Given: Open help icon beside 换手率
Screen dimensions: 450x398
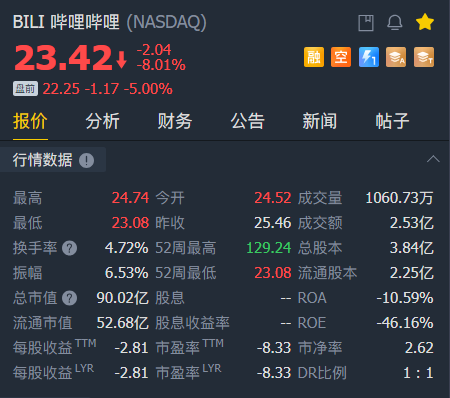Looking at the screenshot, I should tap(70, 248).
